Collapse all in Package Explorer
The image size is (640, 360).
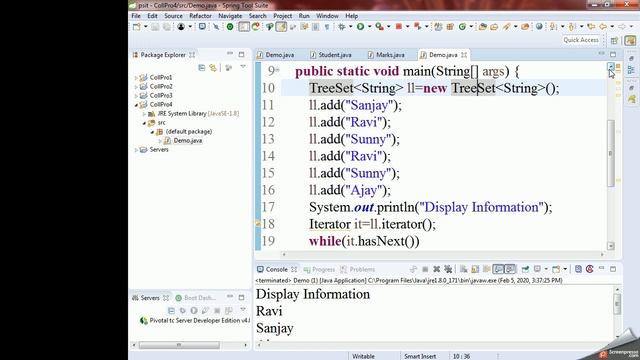coord(202,68)
